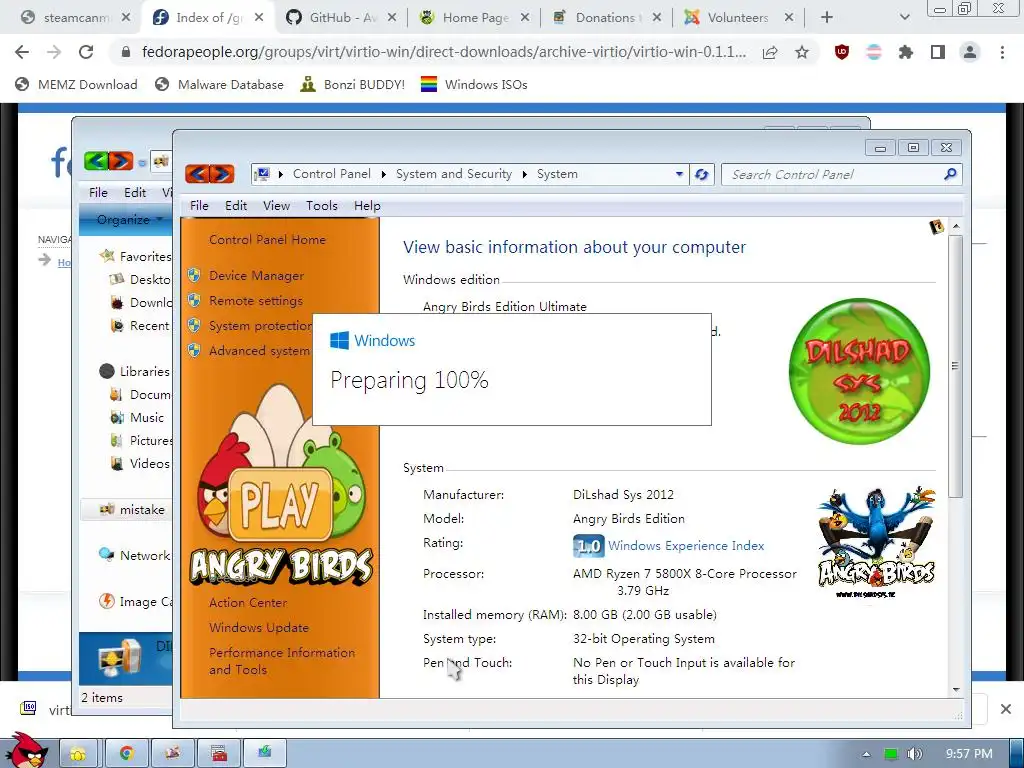Screen dimensions: 1024x768
Task: Open the Action Center link
Action: 248,602
